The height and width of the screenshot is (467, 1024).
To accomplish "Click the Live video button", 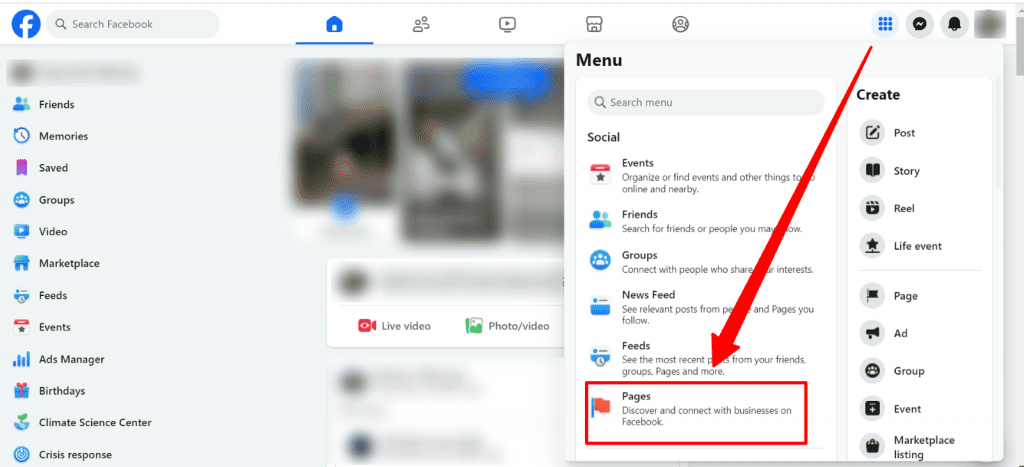I will point(394,325).
